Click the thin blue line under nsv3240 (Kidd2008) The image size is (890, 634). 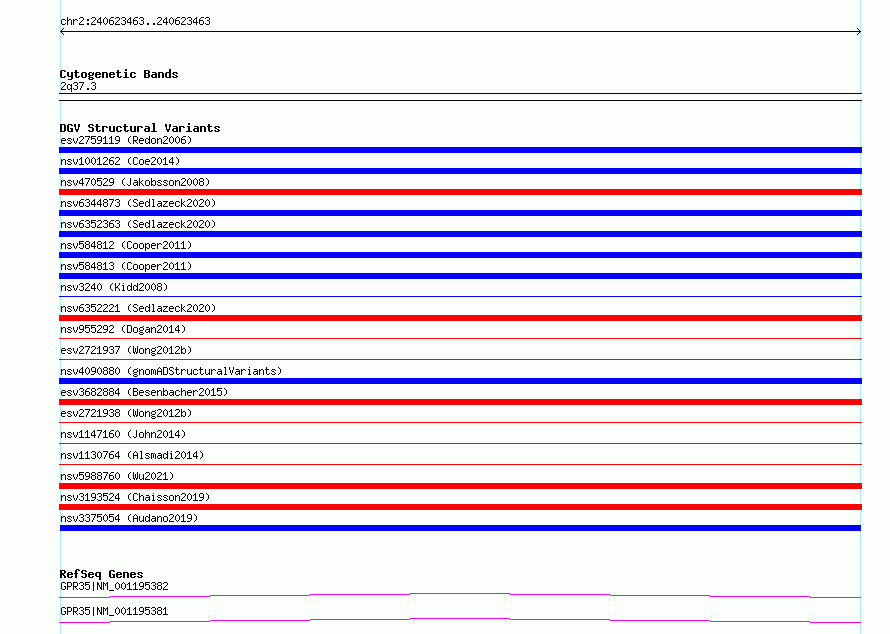pos(460,296)
